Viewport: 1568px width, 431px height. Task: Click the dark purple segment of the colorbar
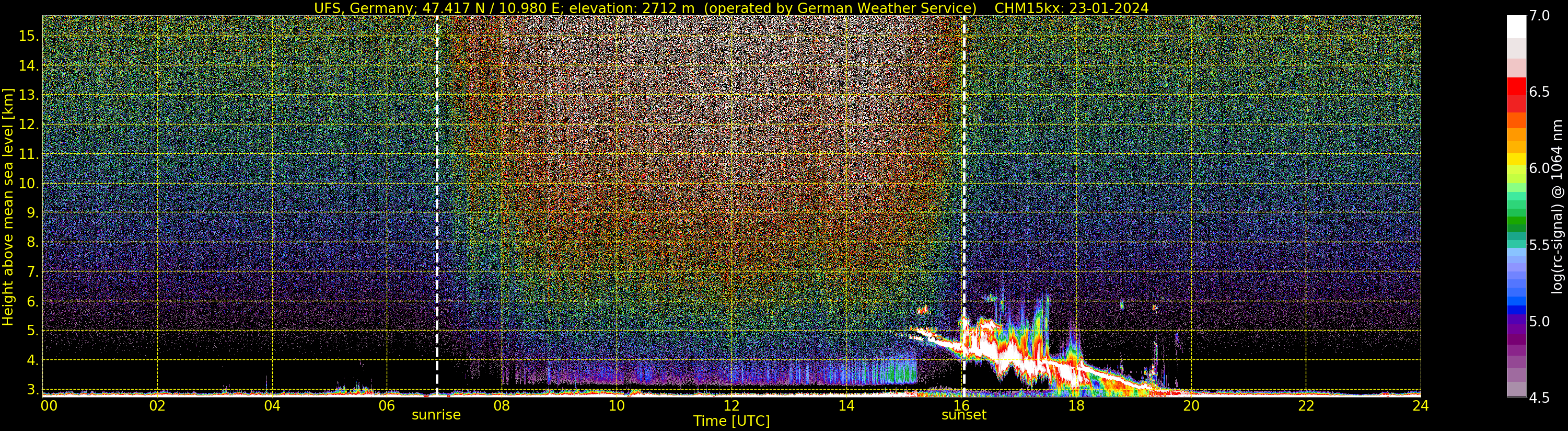coord(1516,339)
